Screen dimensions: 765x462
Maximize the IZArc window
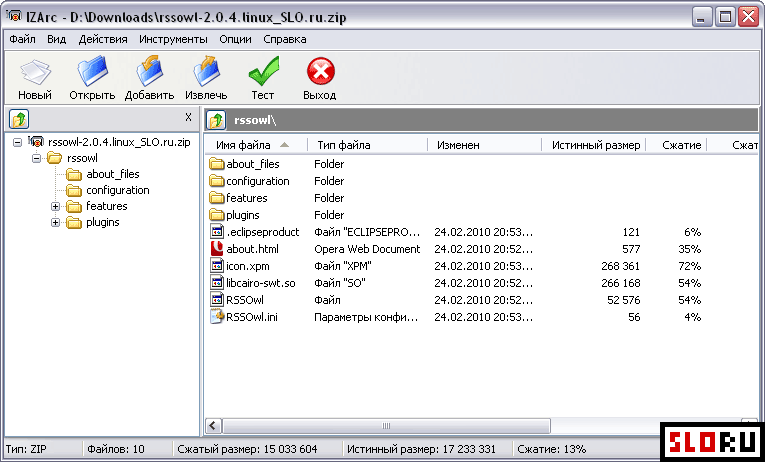(x=725, y=18)
